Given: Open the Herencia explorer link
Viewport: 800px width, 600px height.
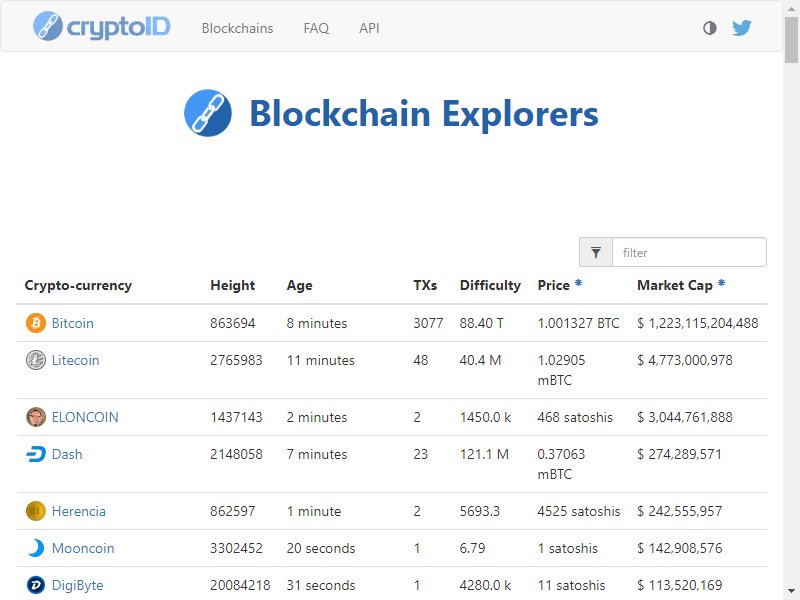Looking at the screenshot, I should pyautogui.click(x=79, y=511).
